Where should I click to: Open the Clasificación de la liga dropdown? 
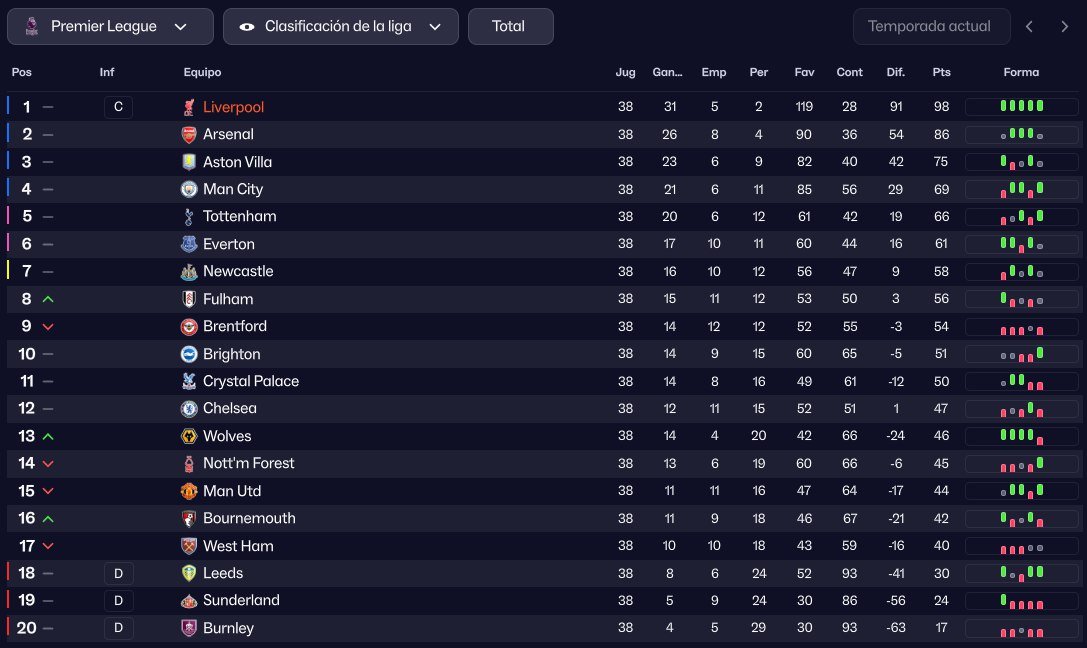340,27
